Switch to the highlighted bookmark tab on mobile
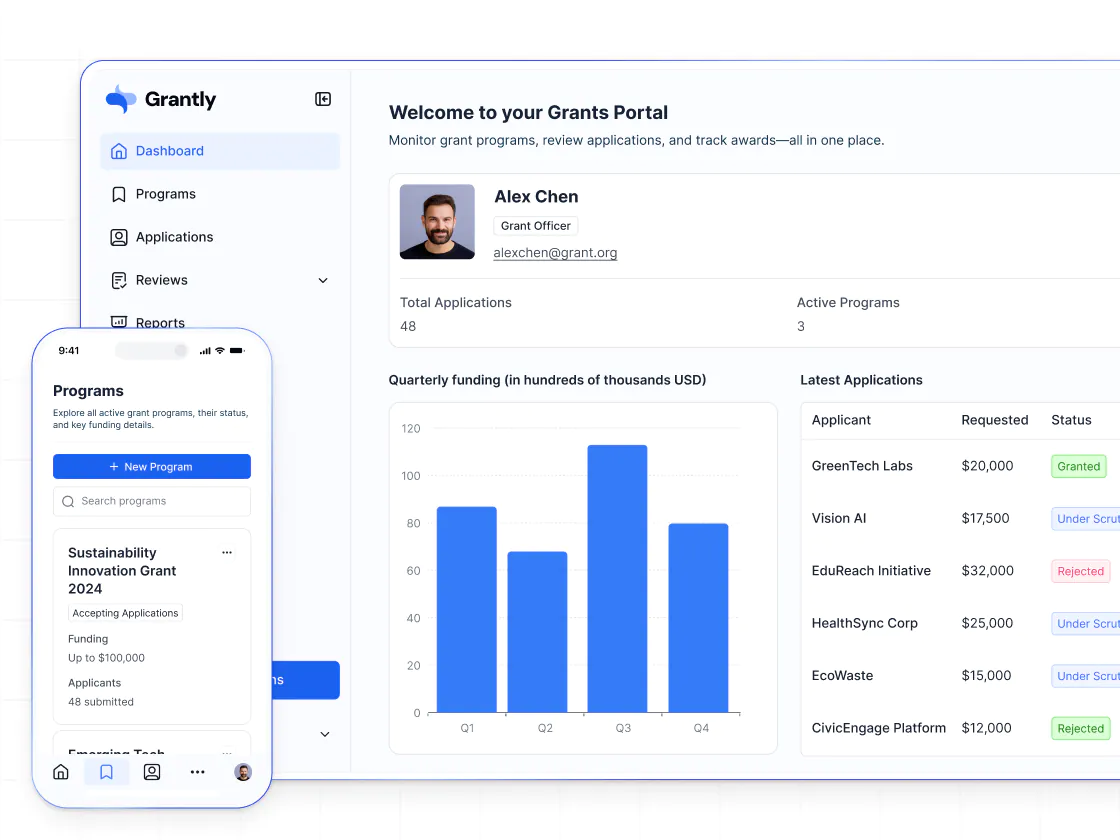Viewport: 1120px width, 840px height. coord(106,772)
